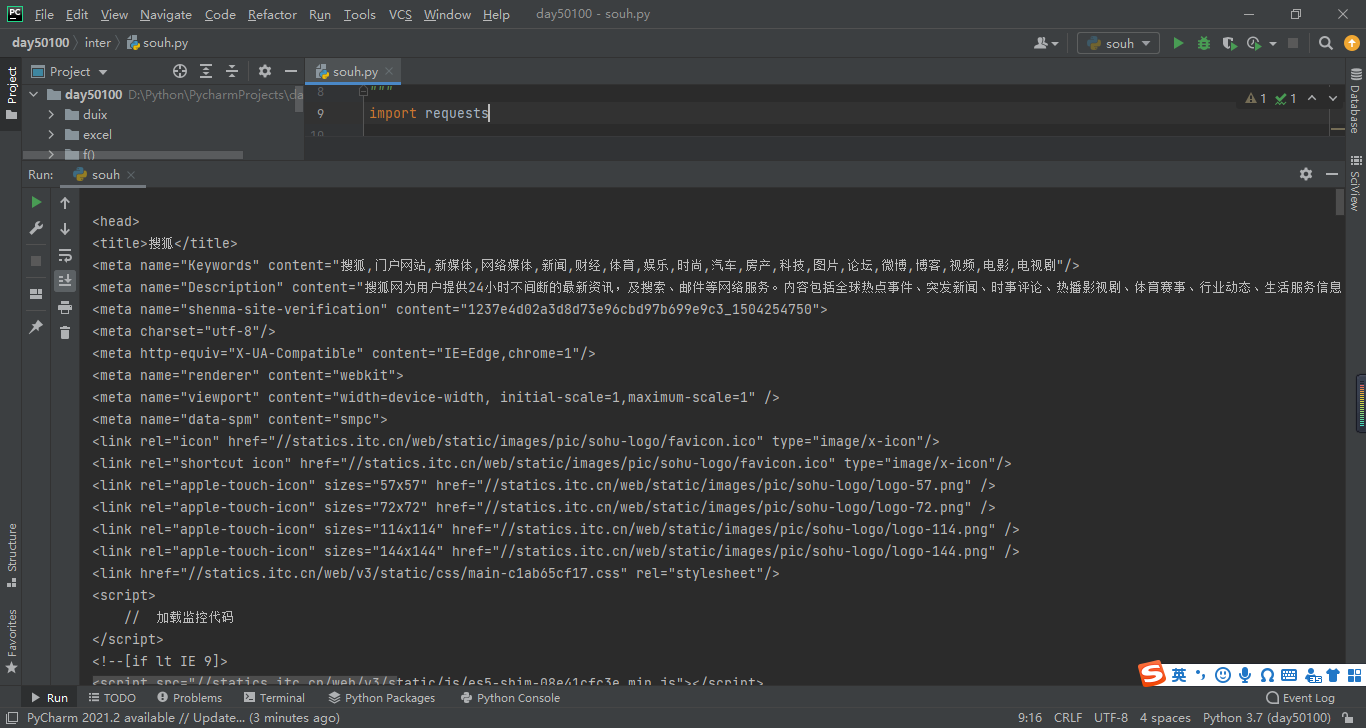The width and height of the screenshot is (1366, 728).
Task: Open the Navigate menu
Action: point(166,14)
